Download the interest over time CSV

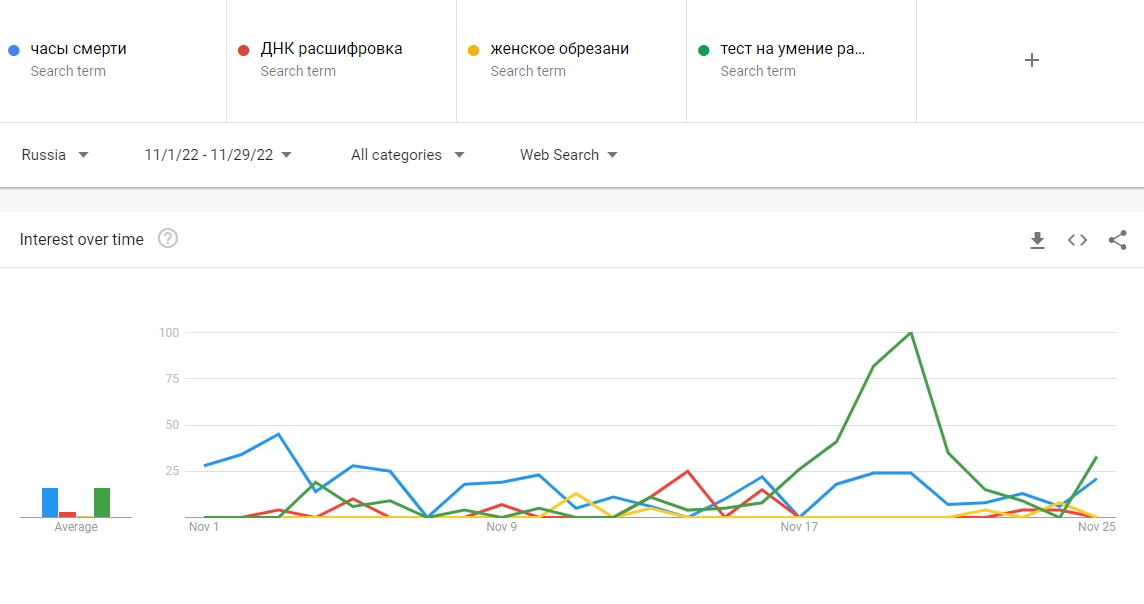point(1037,240)
